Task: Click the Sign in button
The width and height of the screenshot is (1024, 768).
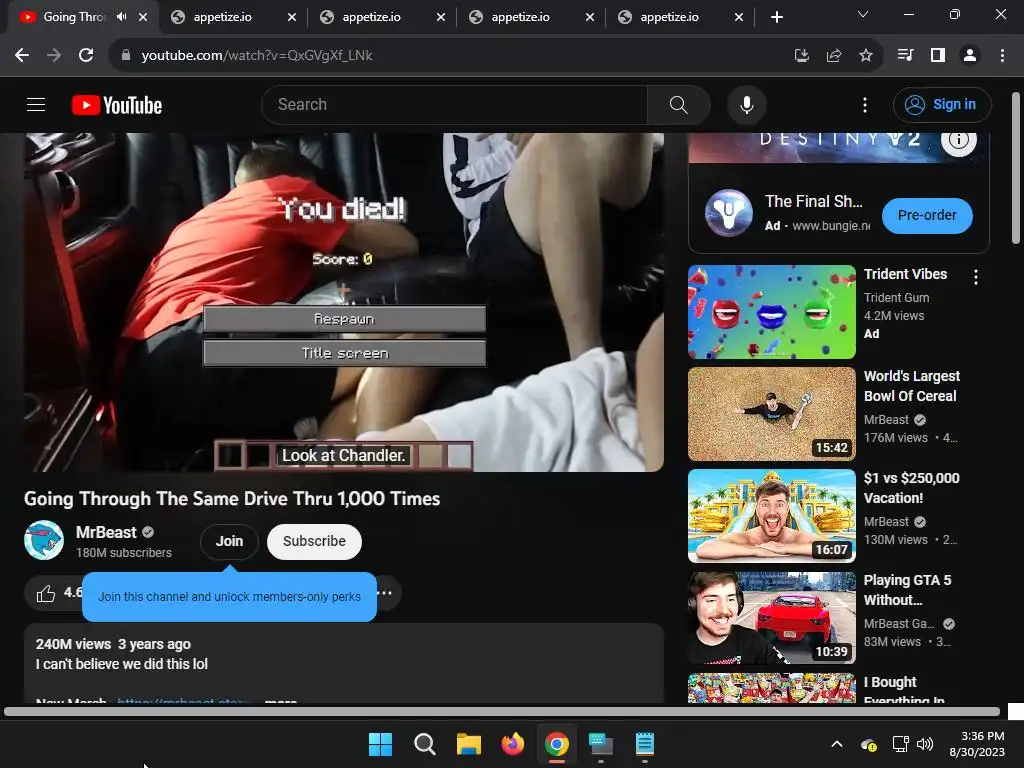Action: pos(942,104)
